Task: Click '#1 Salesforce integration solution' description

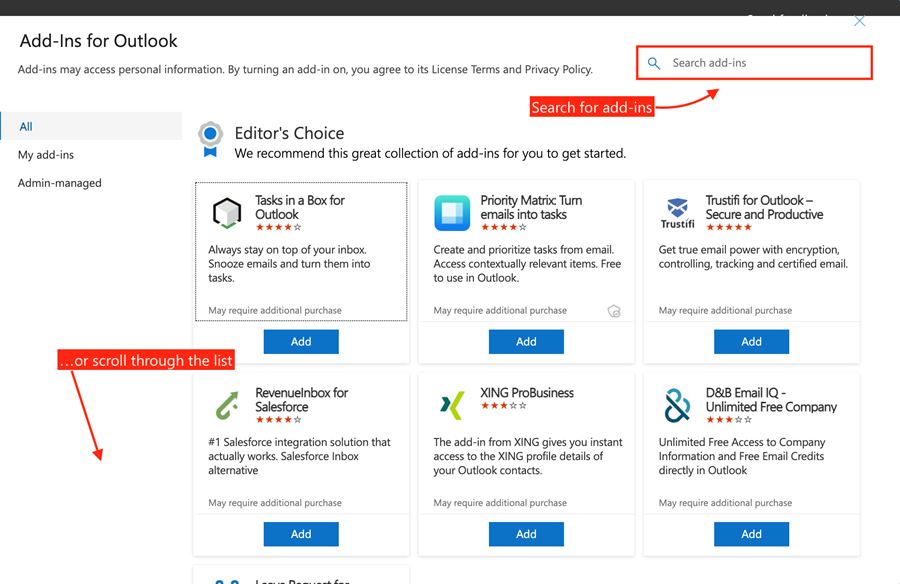Action: (299, 457)
